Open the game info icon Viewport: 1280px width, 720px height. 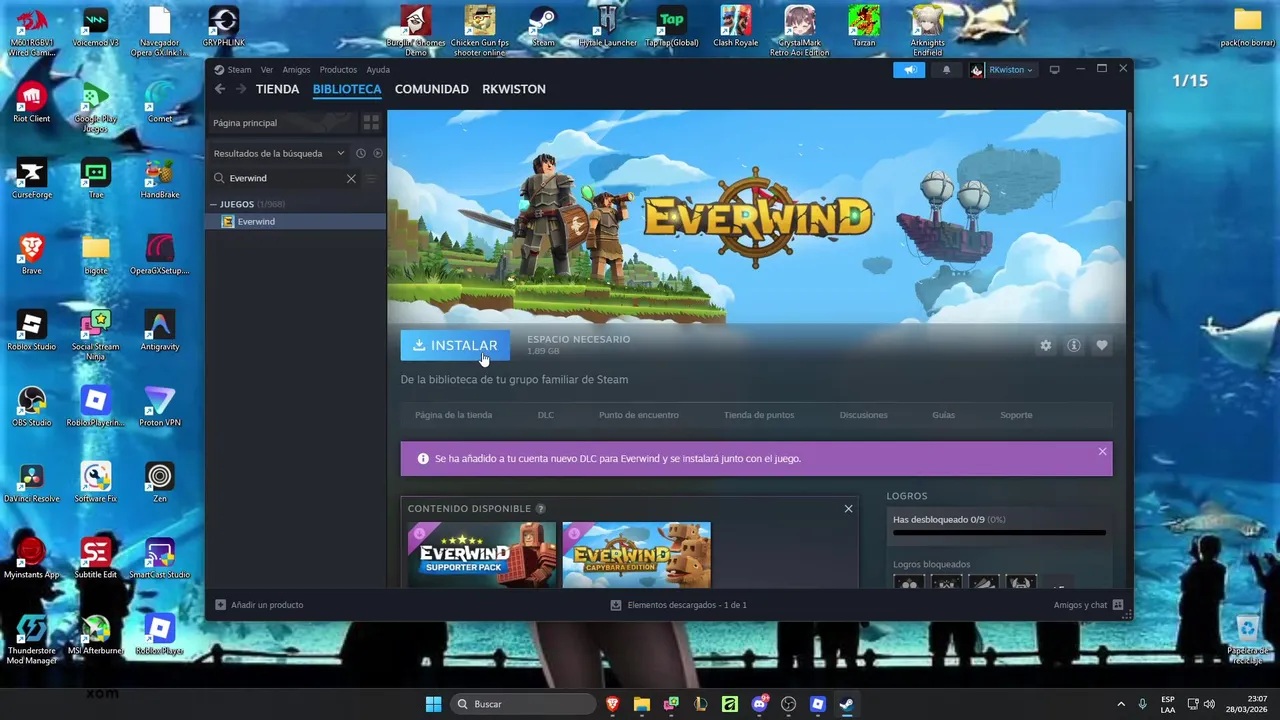(x=1074, y=345)
